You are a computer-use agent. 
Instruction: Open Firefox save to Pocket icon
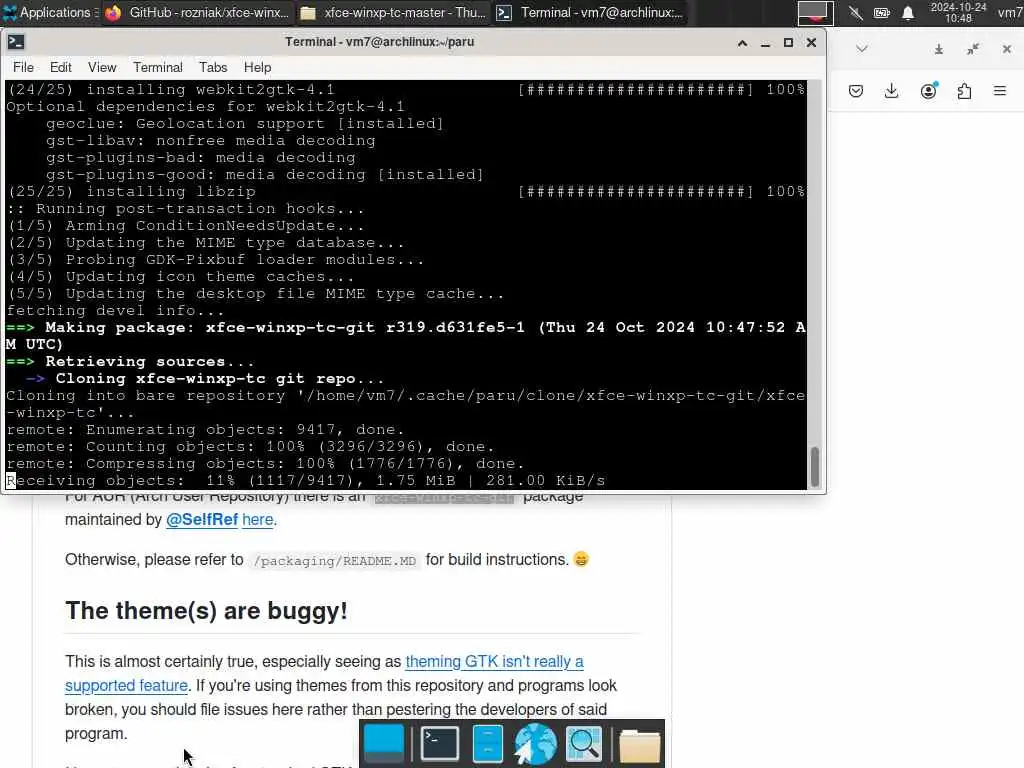[x=856, y=91]
